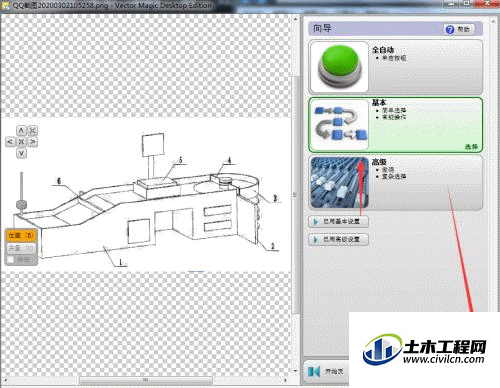Click the preview's vertical scrollbar down arrow
The image size is (500, 388).
(x=295, y=371)
